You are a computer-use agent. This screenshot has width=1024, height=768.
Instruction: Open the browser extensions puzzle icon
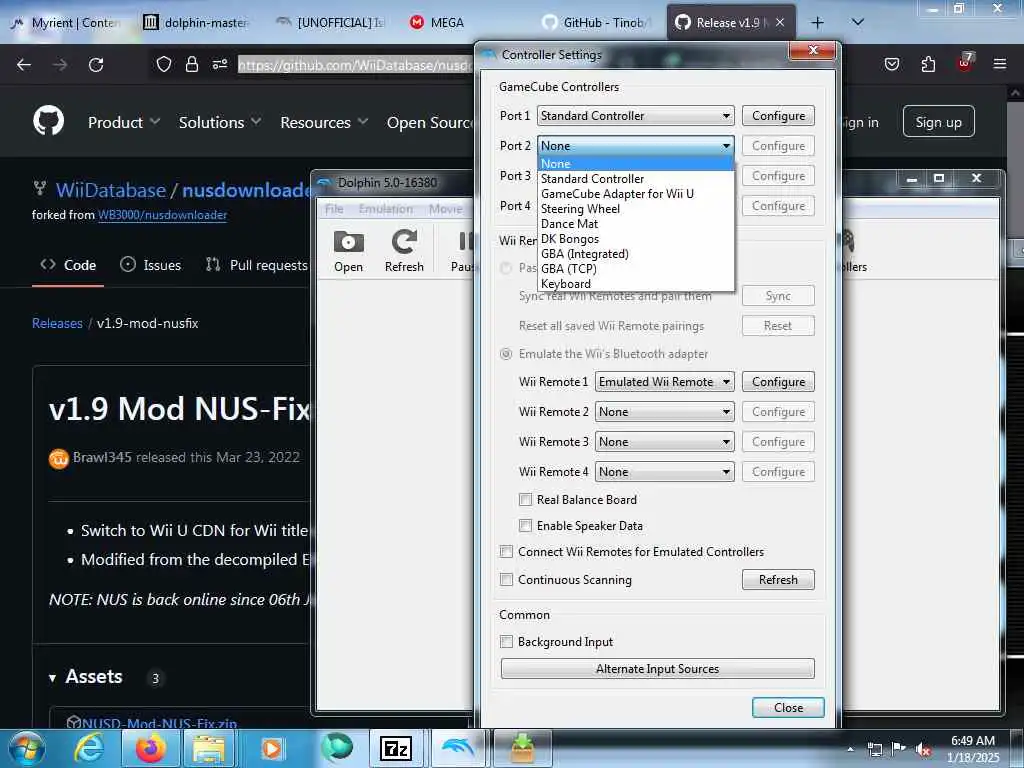tap(928, 64)
